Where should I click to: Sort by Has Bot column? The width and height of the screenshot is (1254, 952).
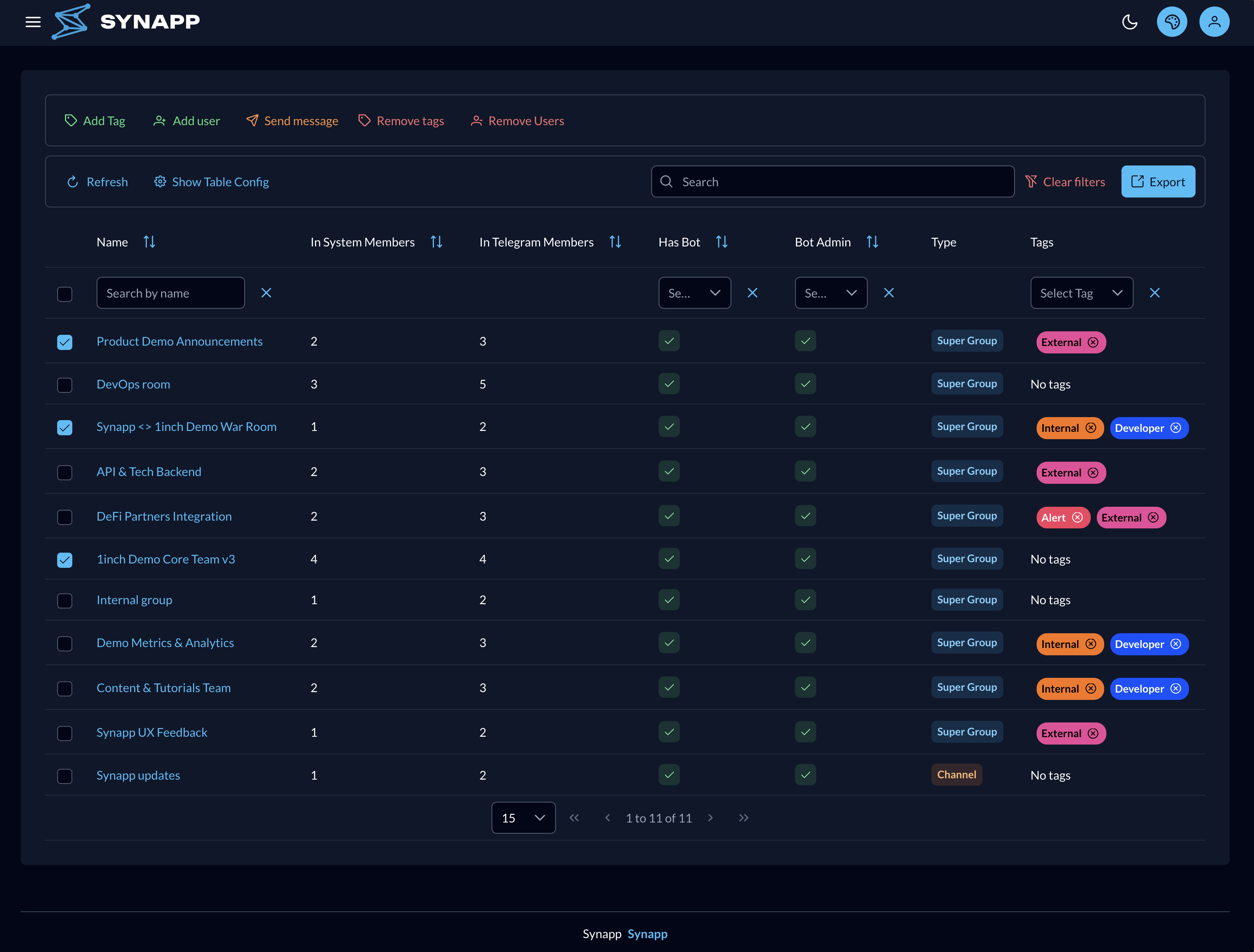pos(721,242)
